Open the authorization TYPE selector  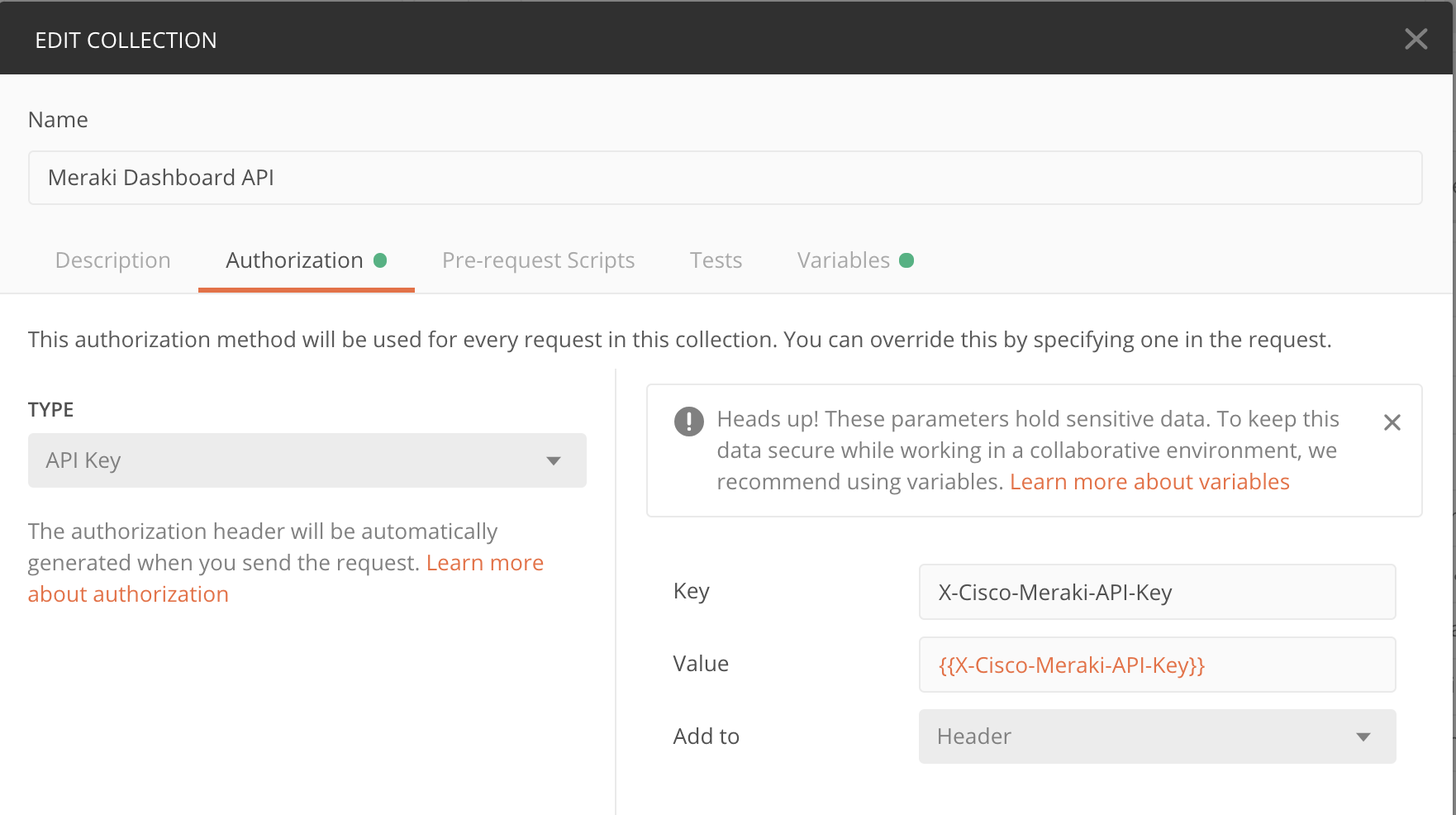(307, 460)
